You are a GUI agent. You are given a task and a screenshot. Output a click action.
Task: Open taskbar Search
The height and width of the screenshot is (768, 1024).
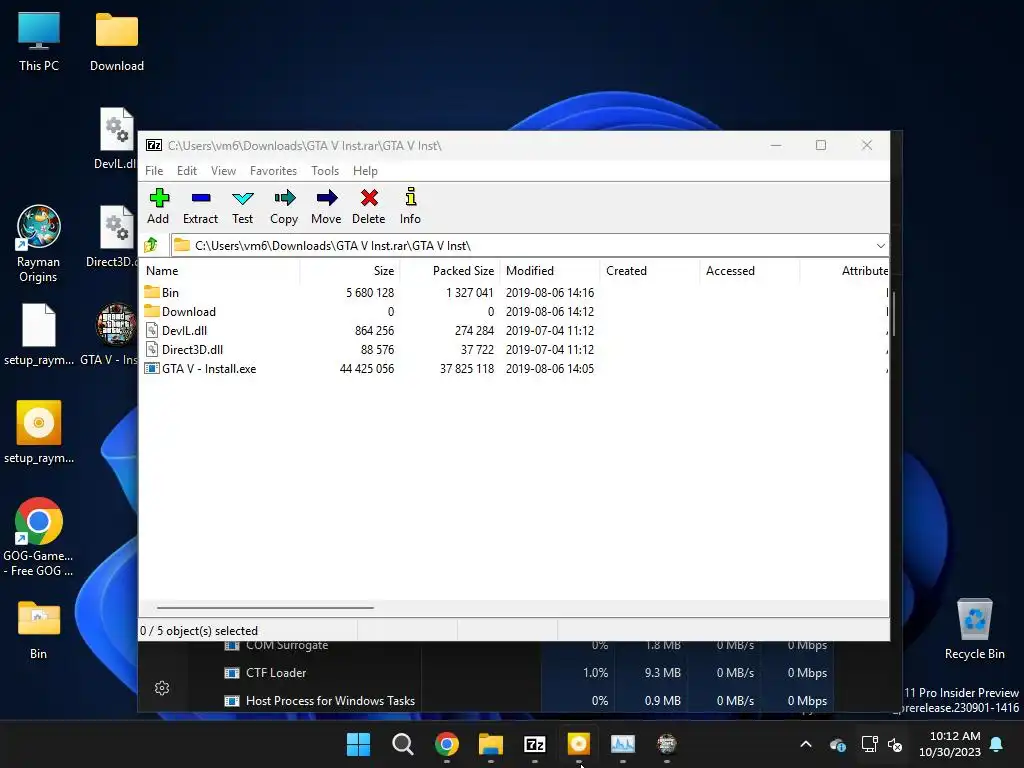coord(402,744)
